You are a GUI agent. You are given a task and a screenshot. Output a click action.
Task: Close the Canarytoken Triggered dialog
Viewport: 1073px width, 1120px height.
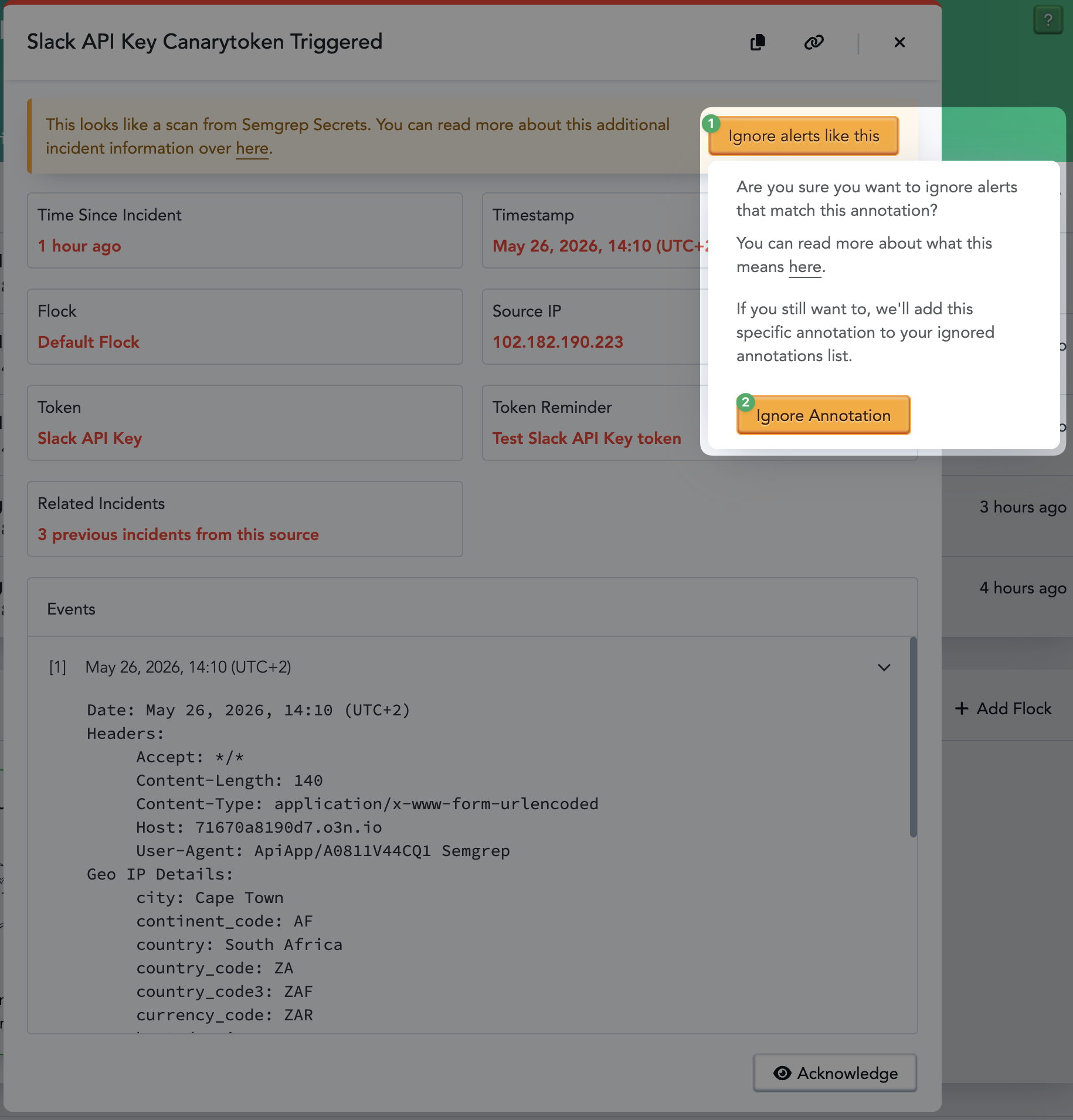tap(899, 42)
